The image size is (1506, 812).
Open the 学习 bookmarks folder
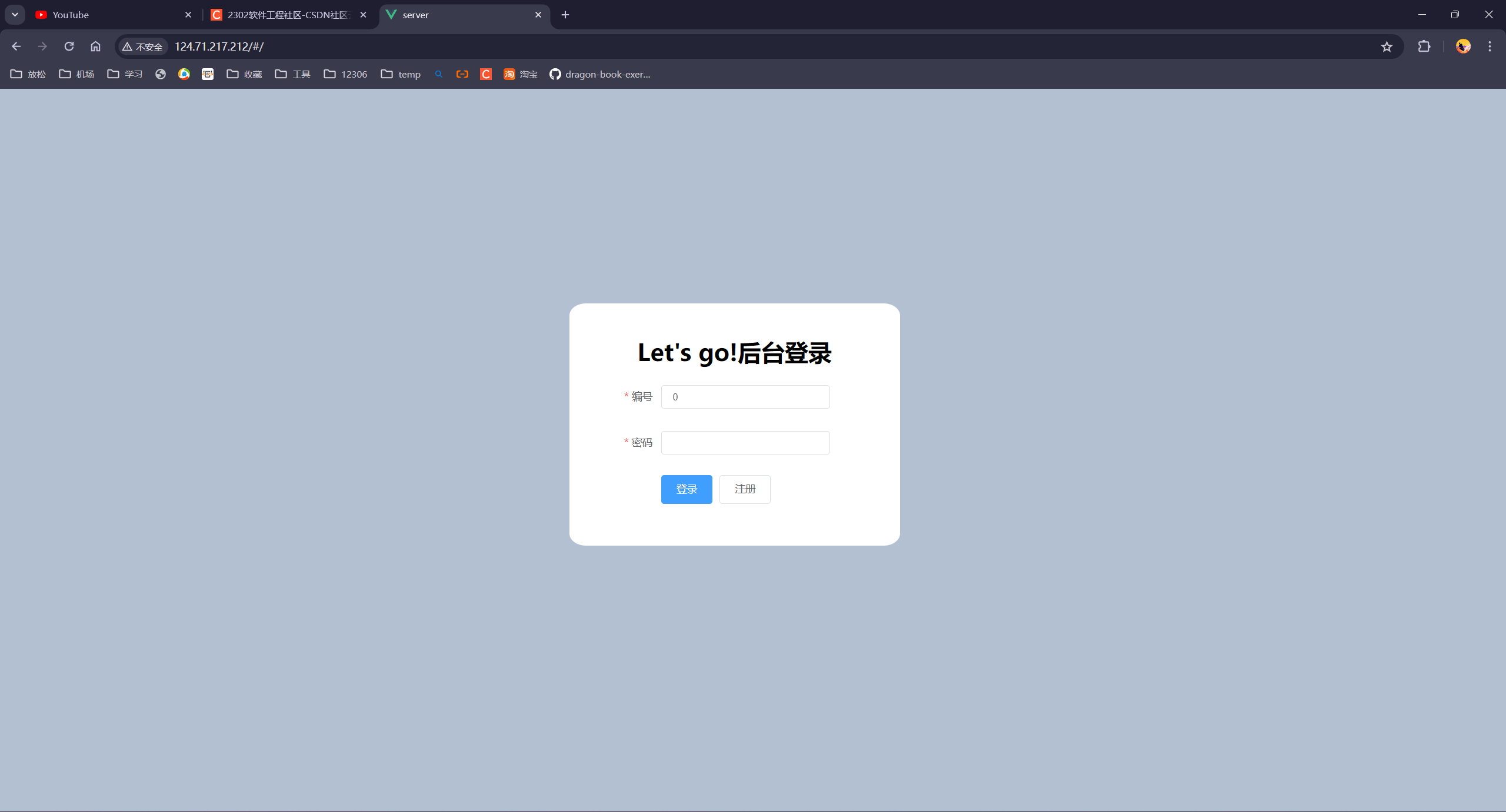point(125,74)
